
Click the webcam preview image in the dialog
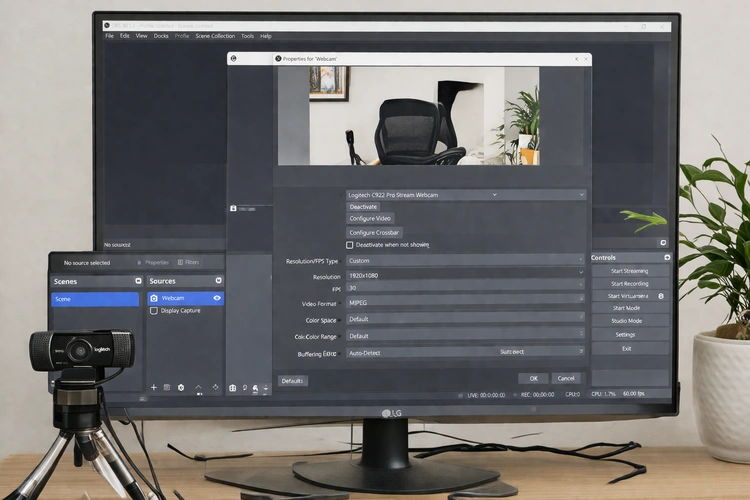[x=408, y=116]
